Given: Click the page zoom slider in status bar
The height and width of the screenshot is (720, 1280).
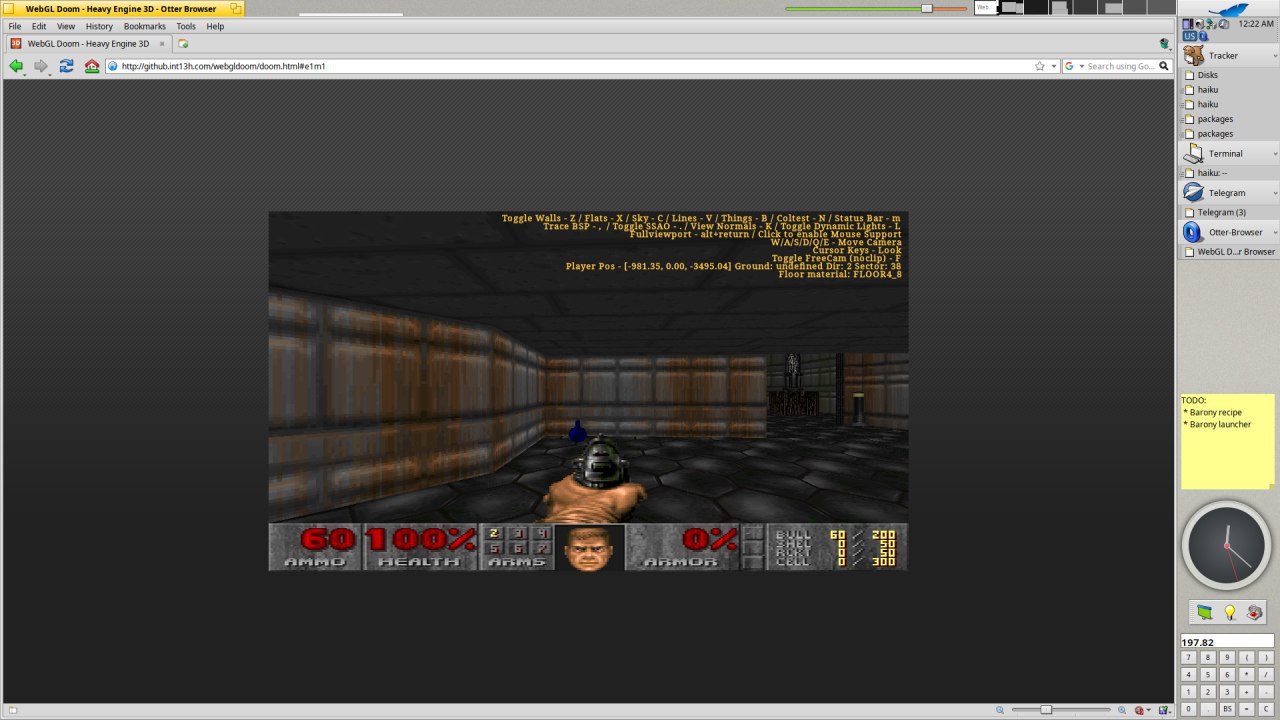Looking at the screenshot, I should pyautogui.click(x=1061, y=710).
